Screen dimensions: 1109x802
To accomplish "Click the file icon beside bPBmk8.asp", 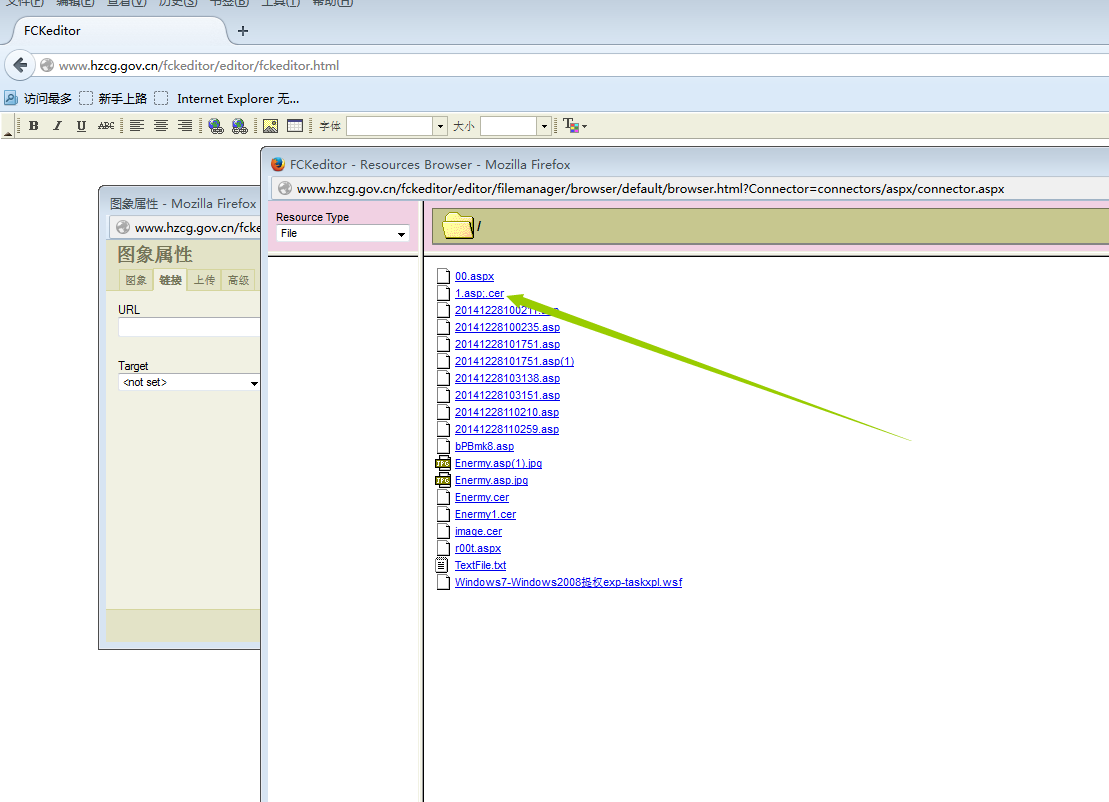I will pyautogui.click(x=443, y=446).
